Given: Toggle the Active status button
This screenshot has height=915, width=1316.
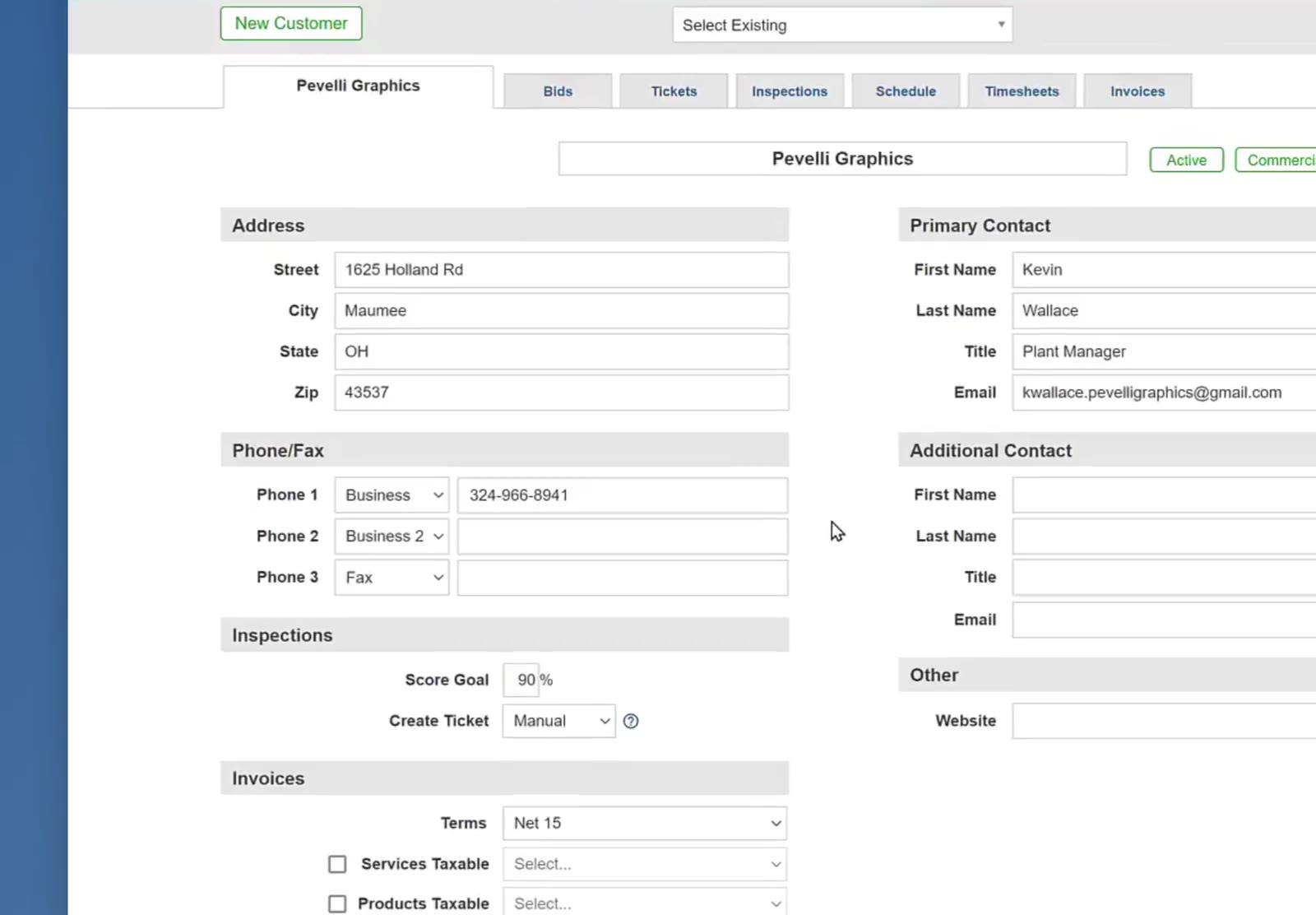Looking at the screenshot, I should coord(1187,160).
